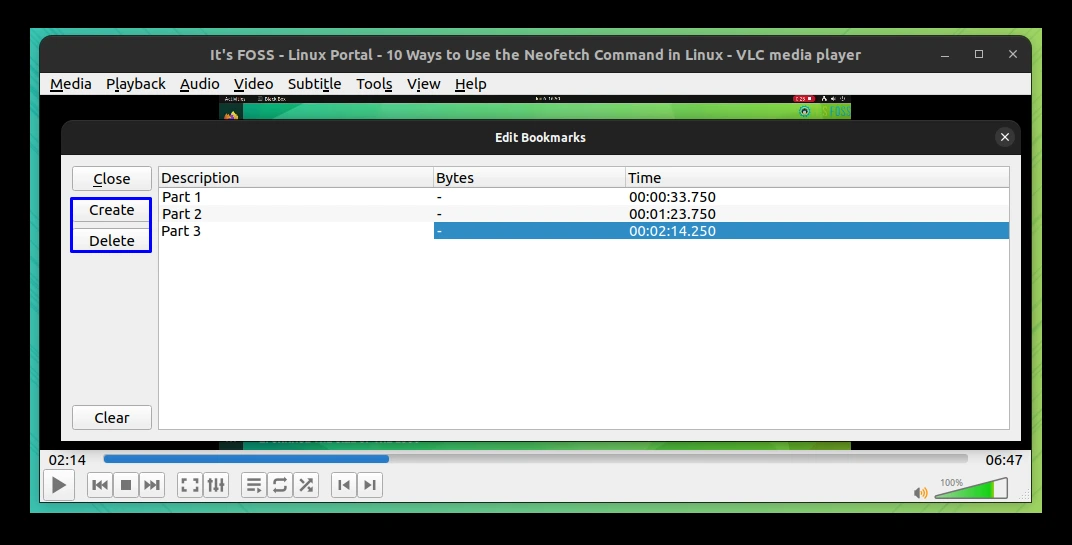
Task: Skip to next media in playlist
Action: [x=152, y=485]
